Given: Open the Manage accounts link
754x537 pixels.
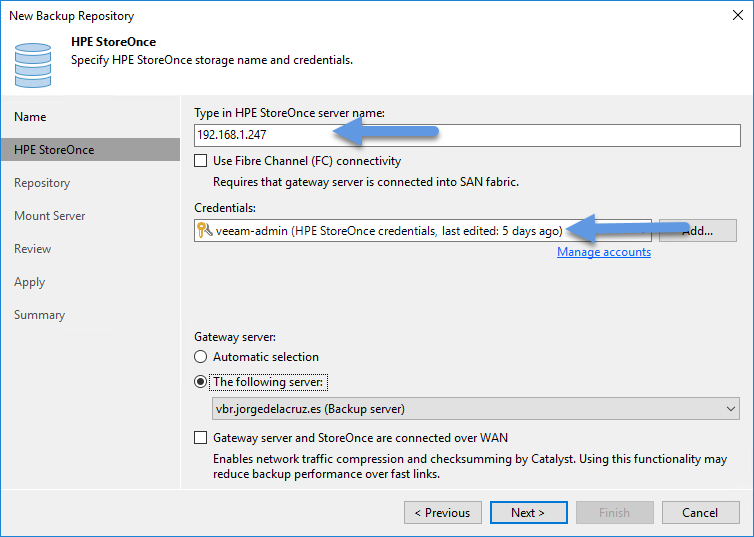Looking at the screenshot, I should [x=604, y=252].
